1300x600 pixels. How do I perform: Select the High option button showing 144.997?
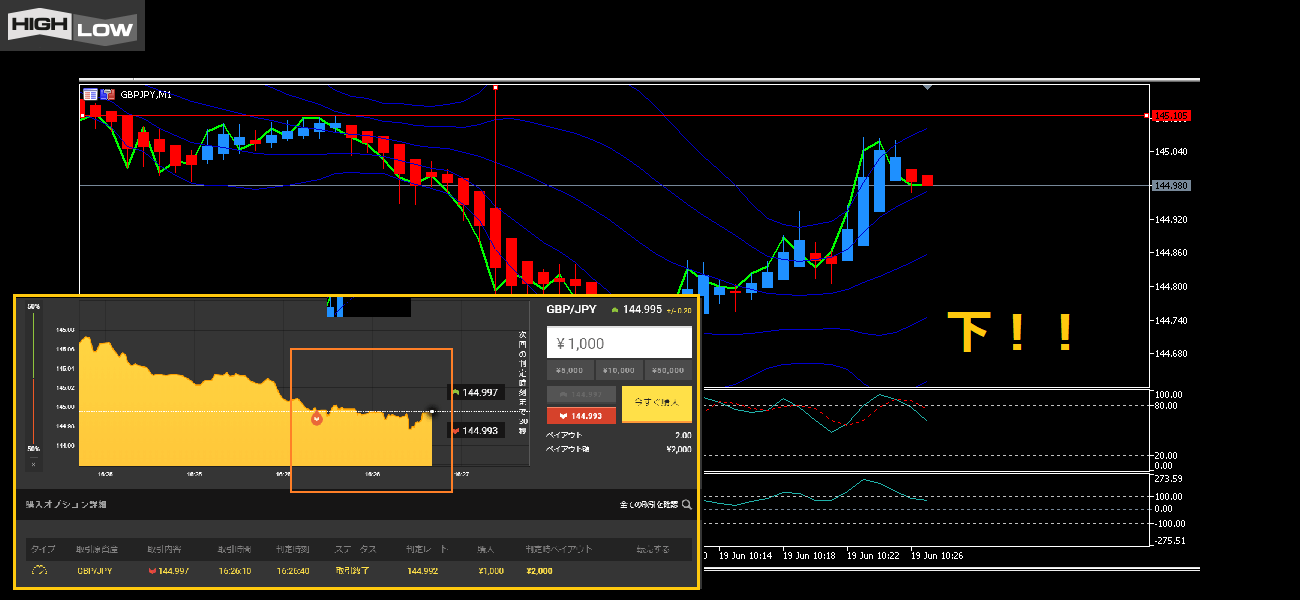[x=581, y=395]
